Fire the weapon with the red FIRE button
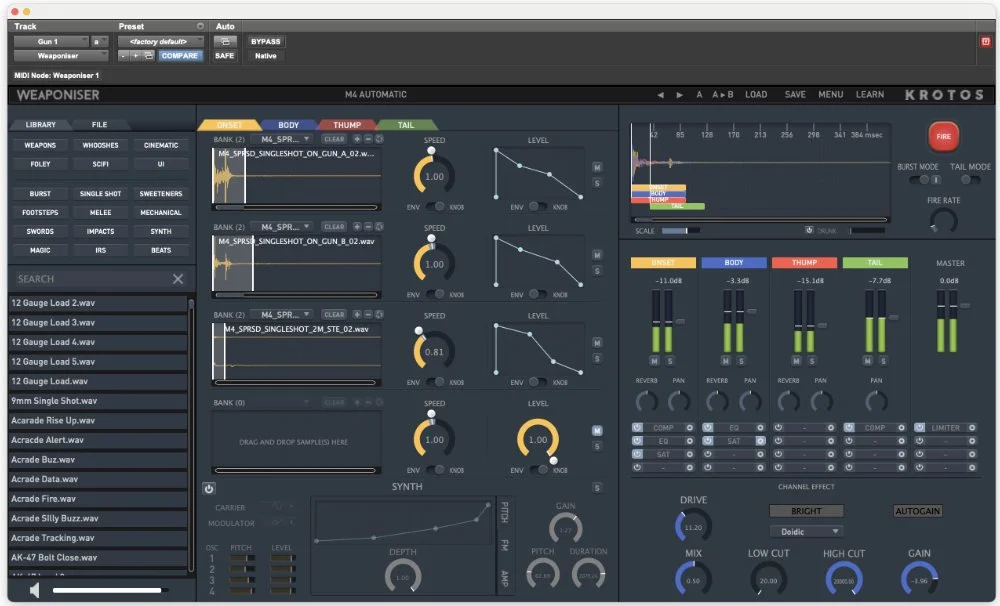 pos(943,137)
